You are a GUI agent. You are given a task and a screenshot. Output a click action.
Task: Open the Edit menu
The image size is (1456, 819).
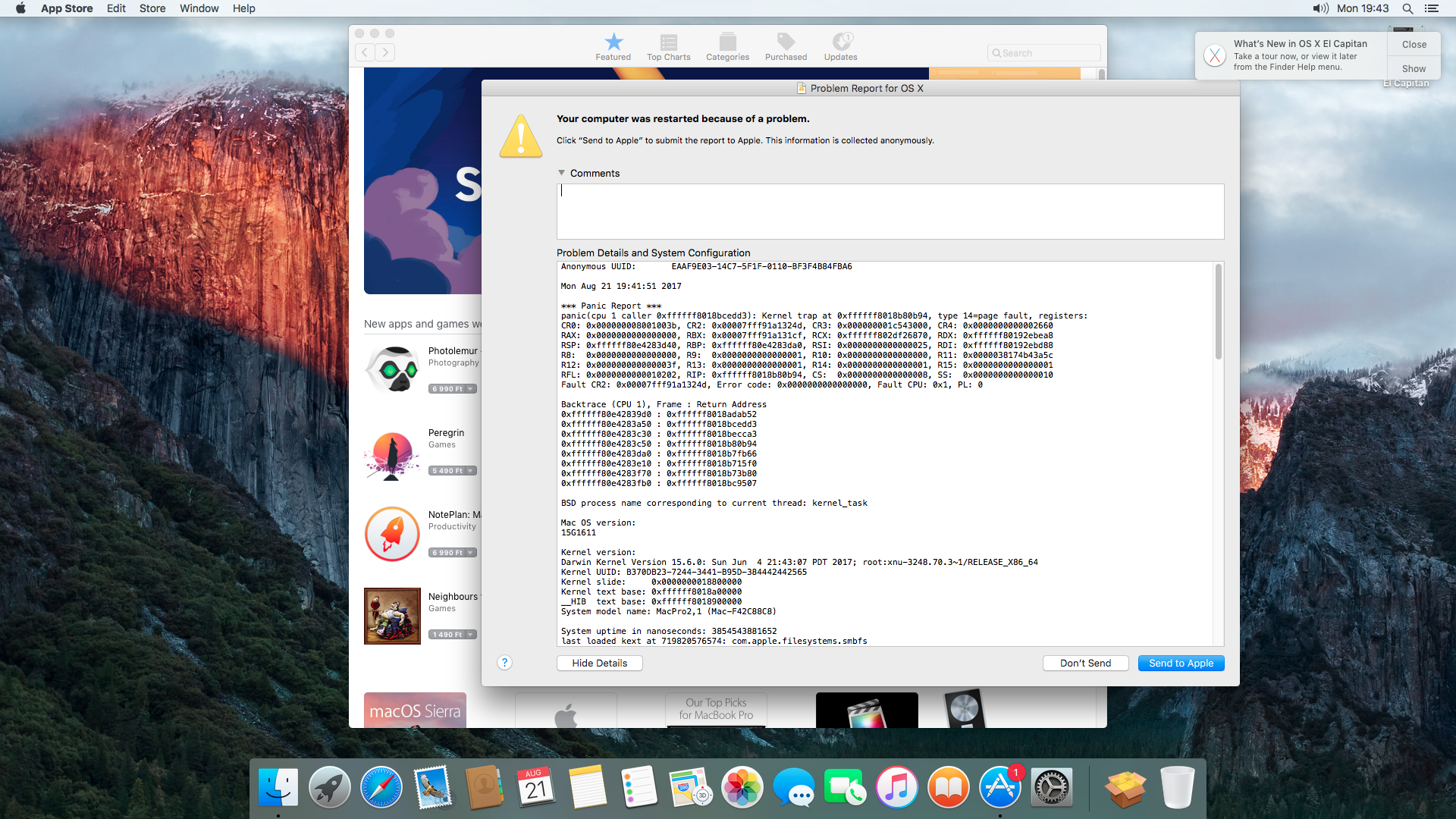click(x=116, y=8)
